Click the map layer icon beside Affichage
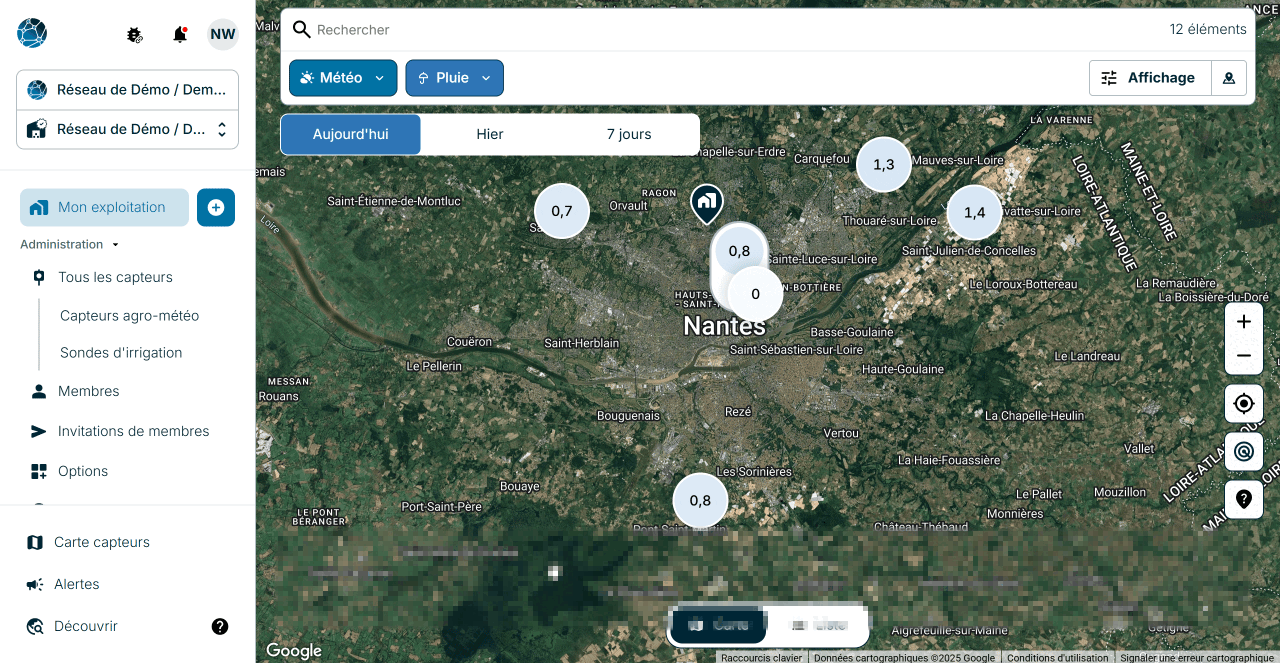The width and height of the screenshot is (1280, 663). 1229,78
